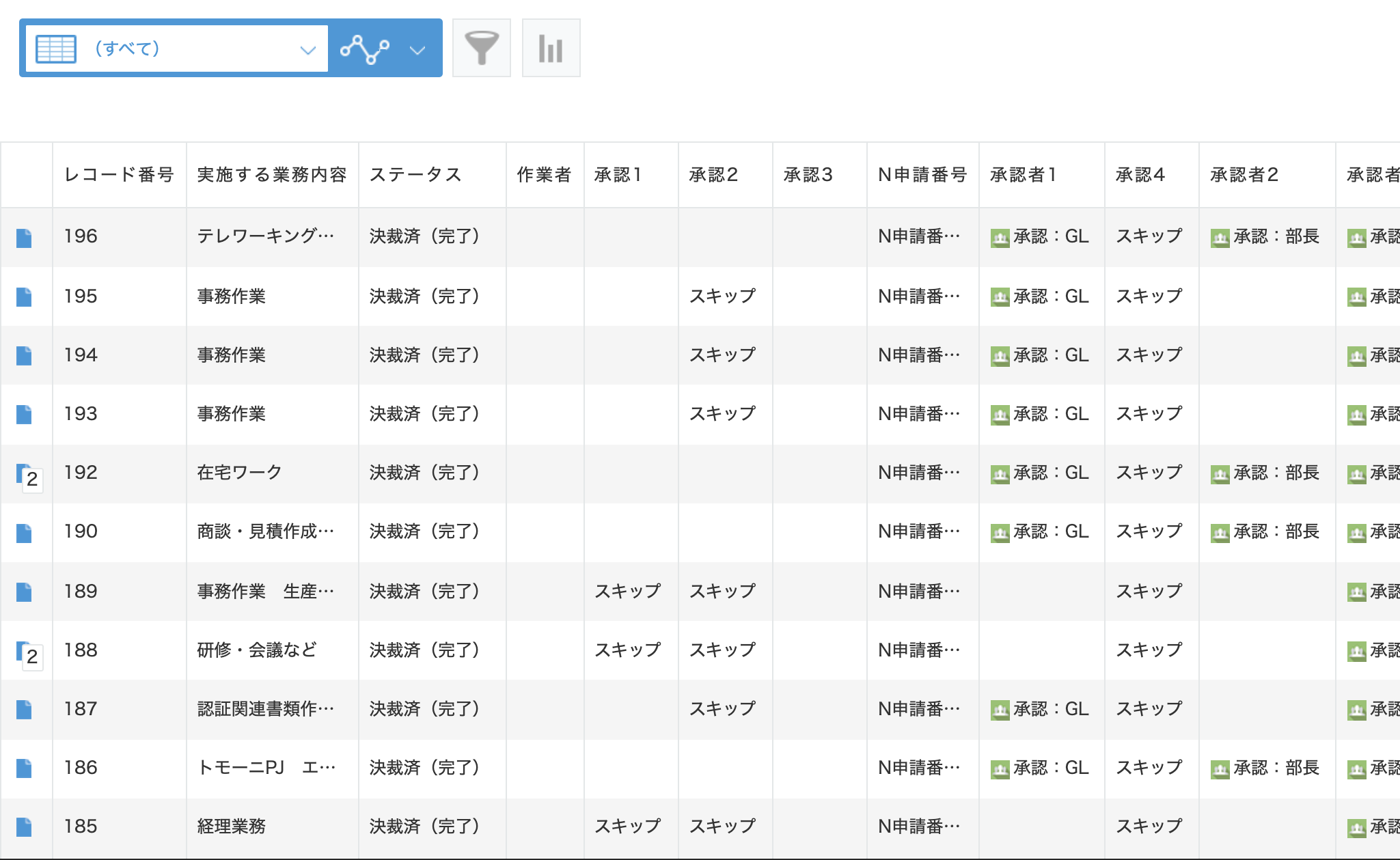
Task: Click the 承認：GL group icon in row 195
Action: click(x=1000, y=297)
